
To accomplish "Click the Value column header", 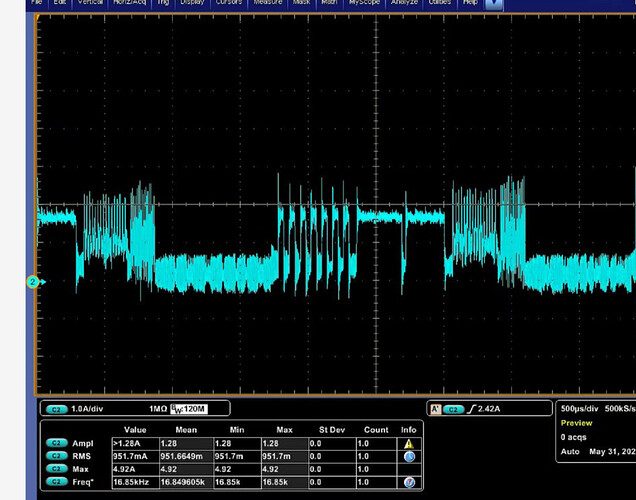I will pos(135,430).
